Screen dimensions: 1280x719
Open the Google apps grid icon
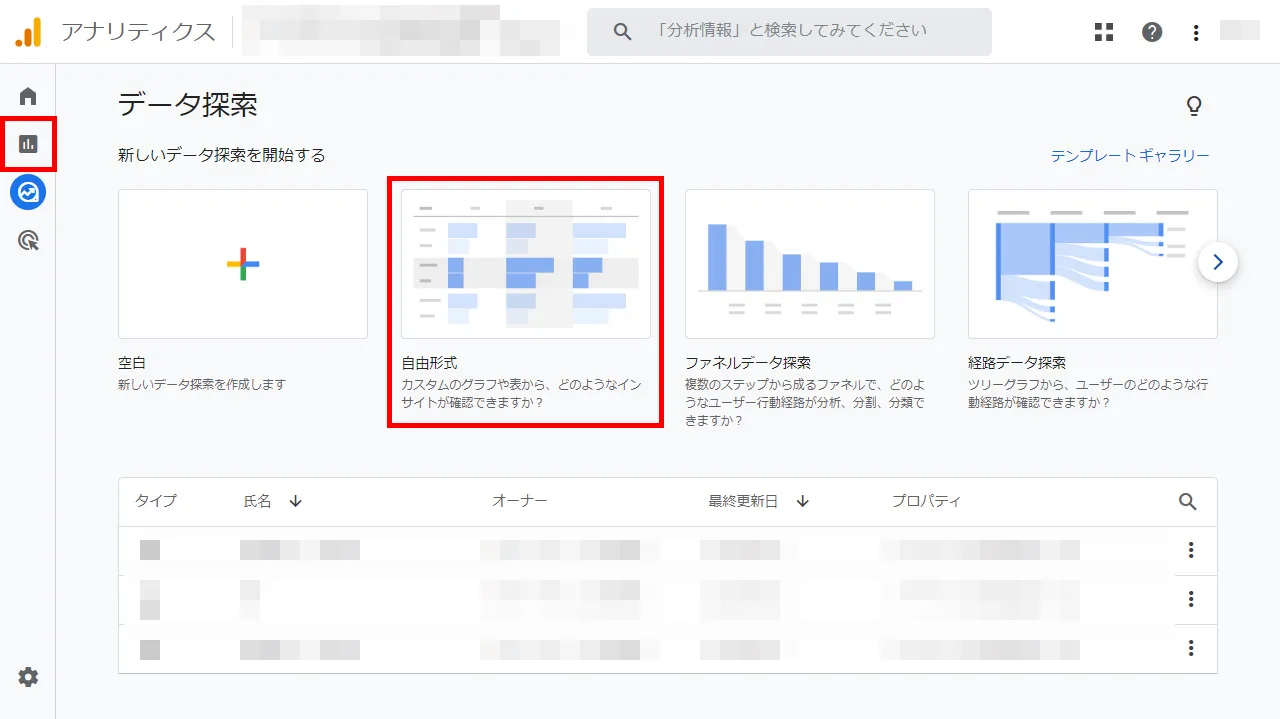coord(1103,31)
